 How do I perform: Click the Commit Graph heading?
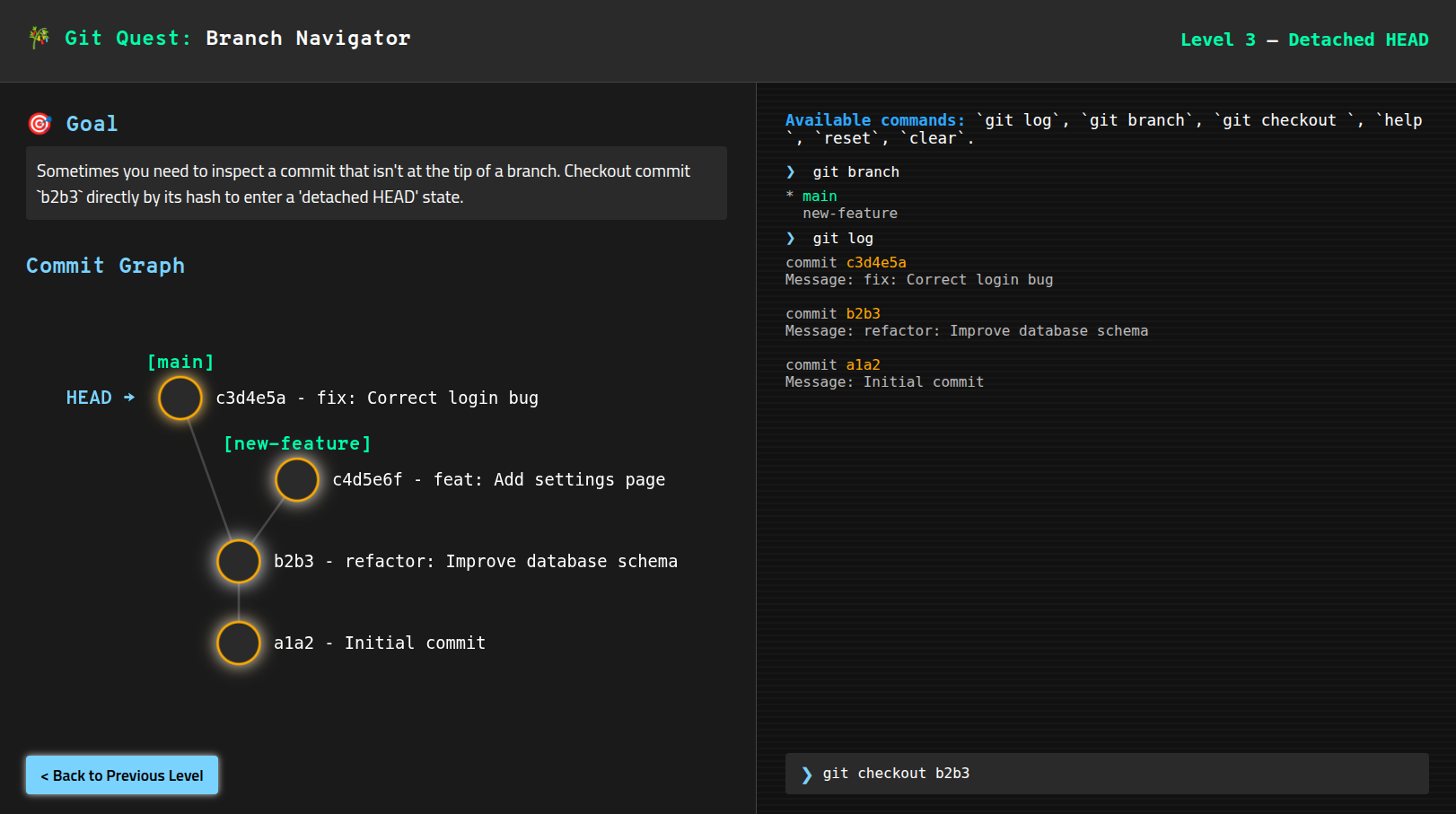tap(105, 266)
